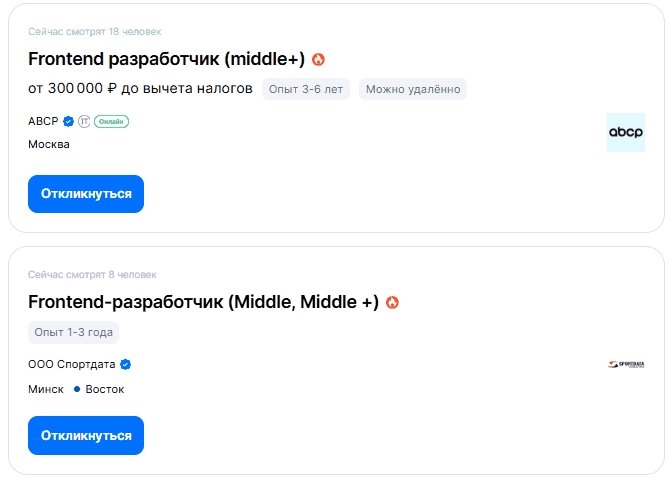669x479 pixels.
Task: Click the Восток metro station label
Action: [x=105, y=389]
